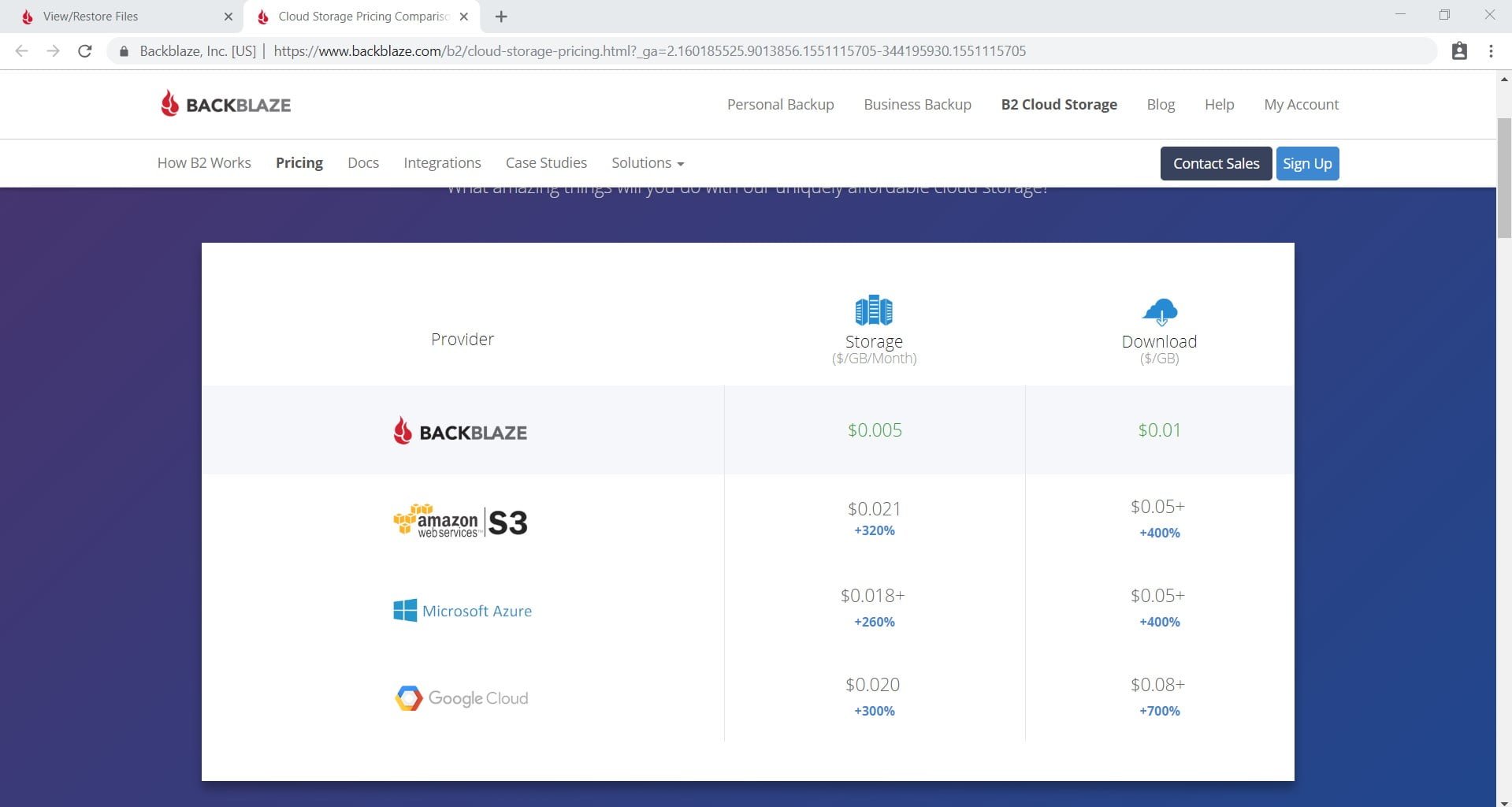Open Chrome three-dot menu
Screen dimensions: 1512x807
[1491, 51]
